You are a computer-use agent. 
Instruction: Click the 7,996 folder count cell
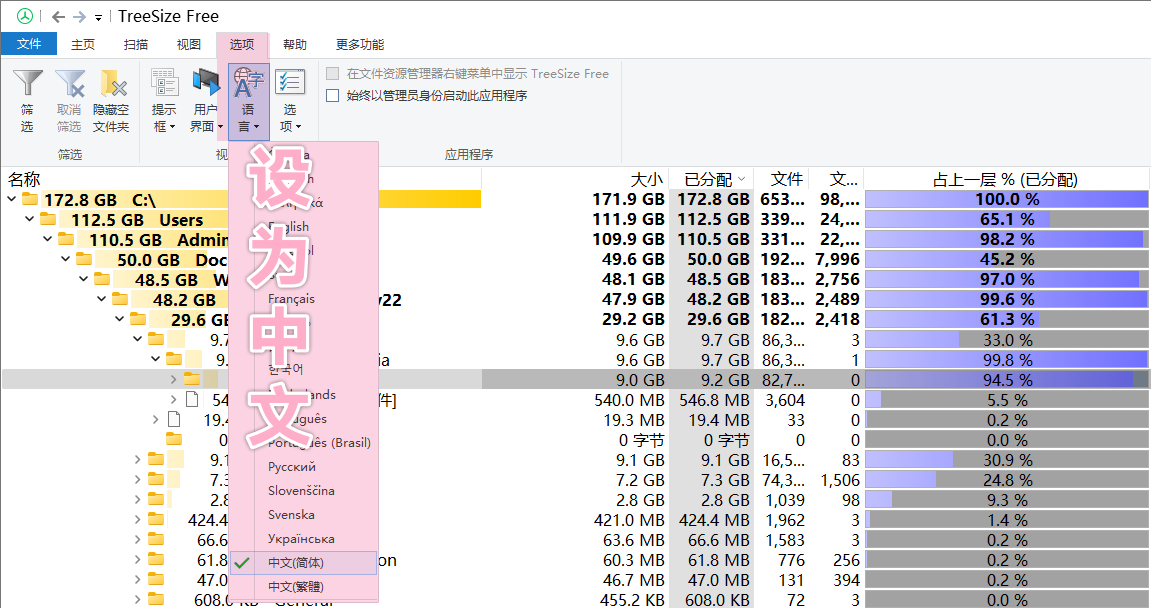click(836, 259)
